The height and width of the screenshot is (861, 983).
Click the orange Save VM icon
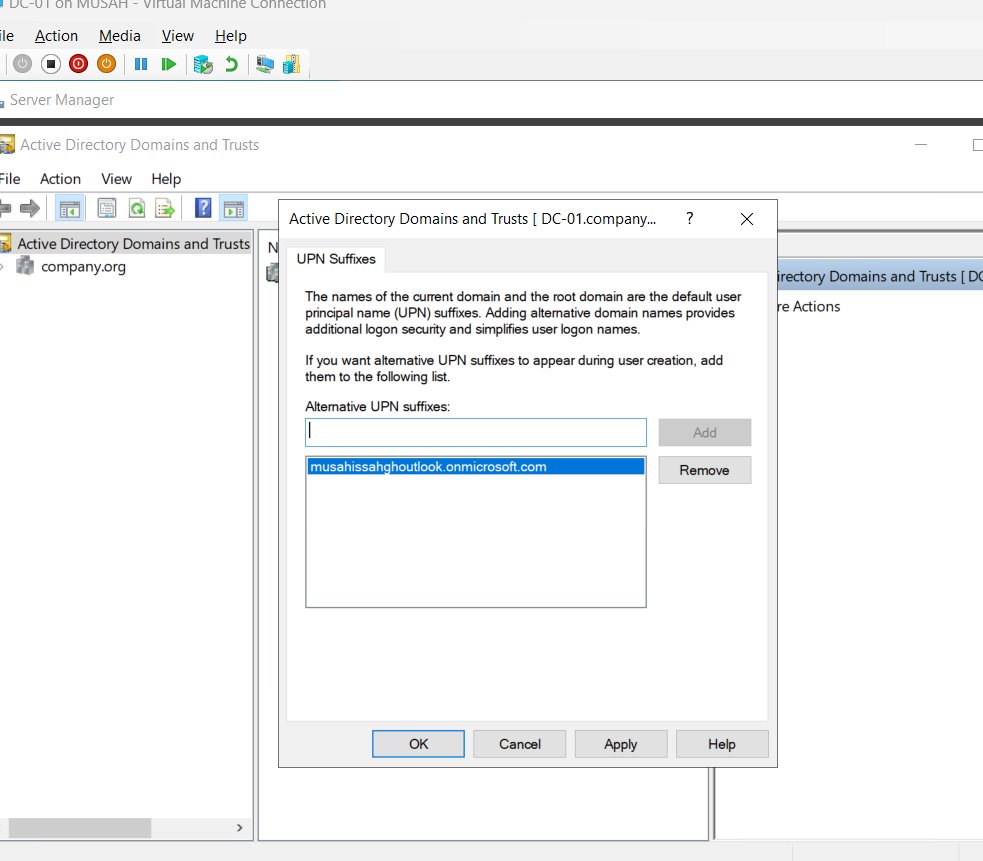107,64
